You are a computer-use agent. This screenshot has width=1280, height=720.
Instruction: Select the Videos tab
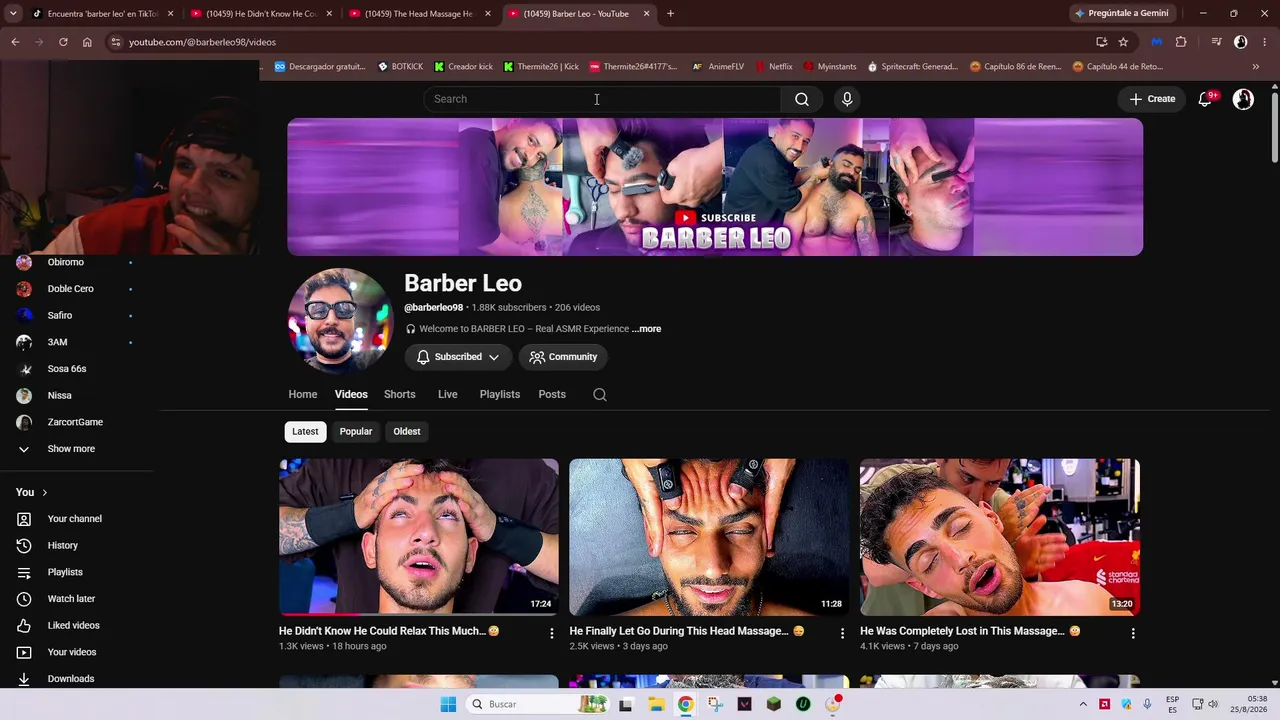click(351, 394)
